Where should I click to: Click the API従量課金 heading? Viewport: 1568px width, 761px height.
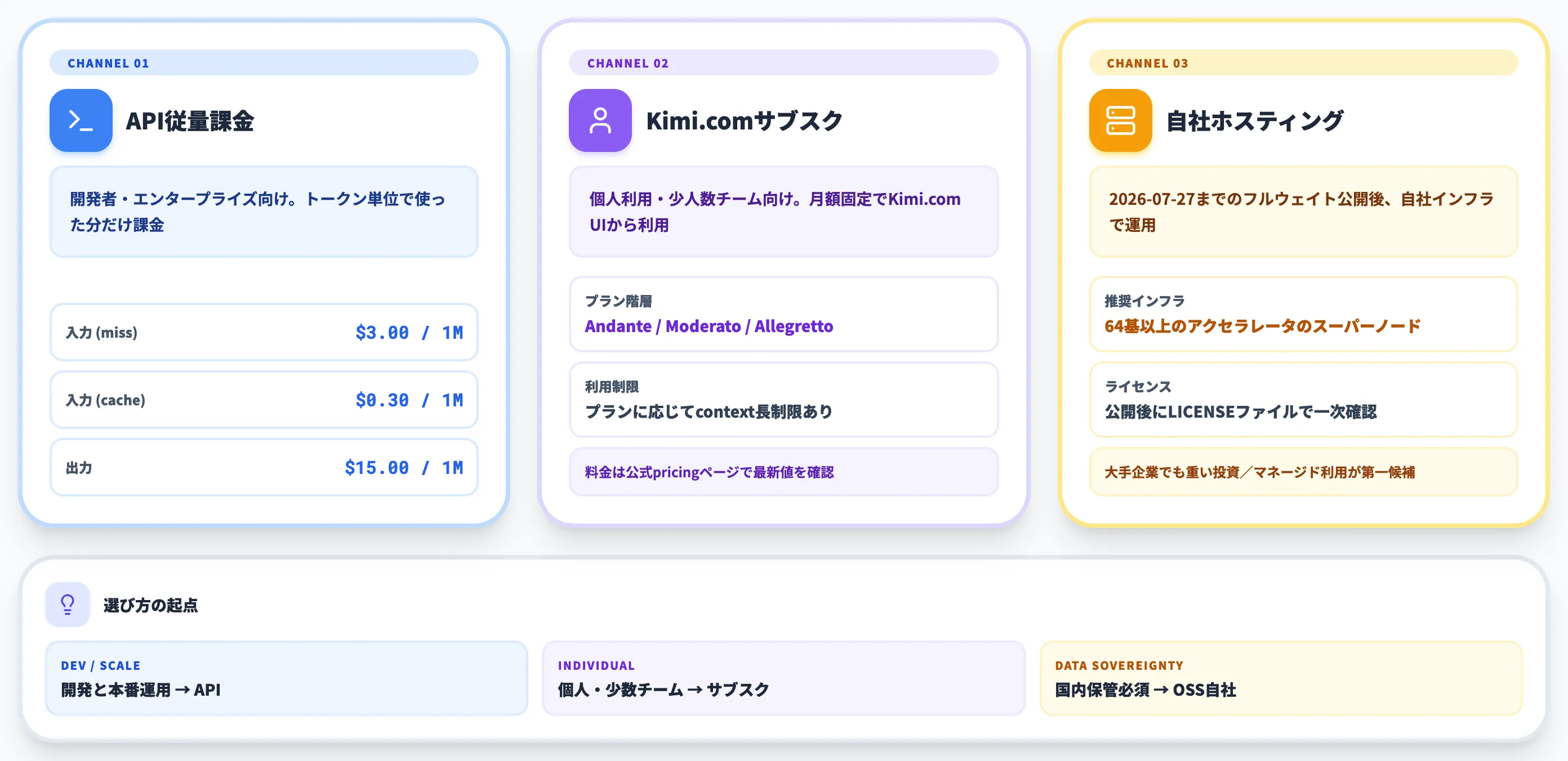tap(190, 121)
